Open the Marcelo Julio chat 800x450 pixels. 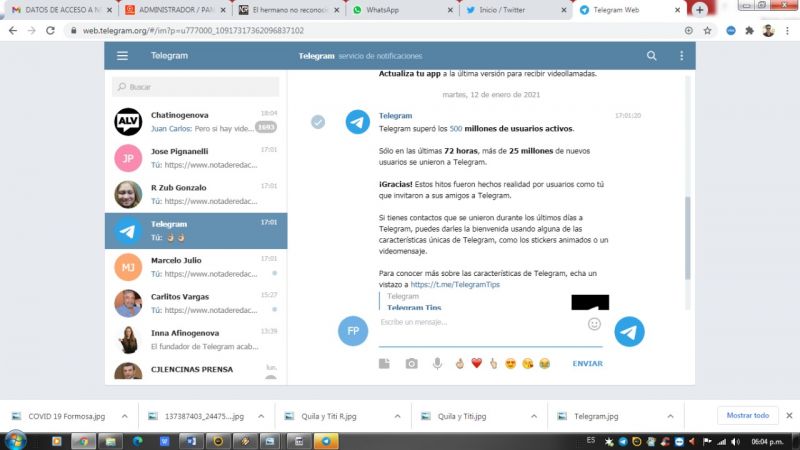coord(196,267)
